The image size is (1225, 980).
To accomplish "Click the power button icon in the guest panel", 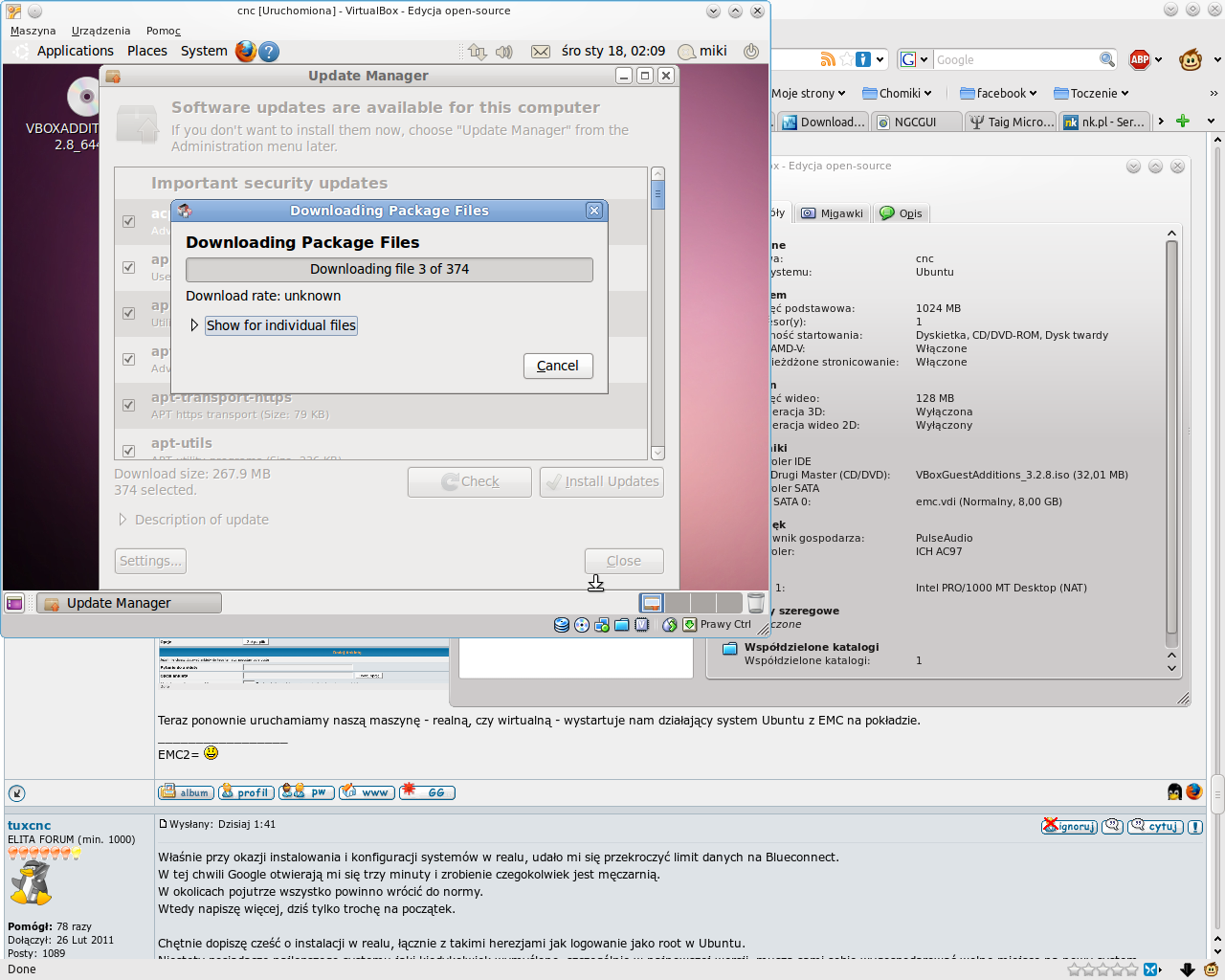I will (751, 52).
